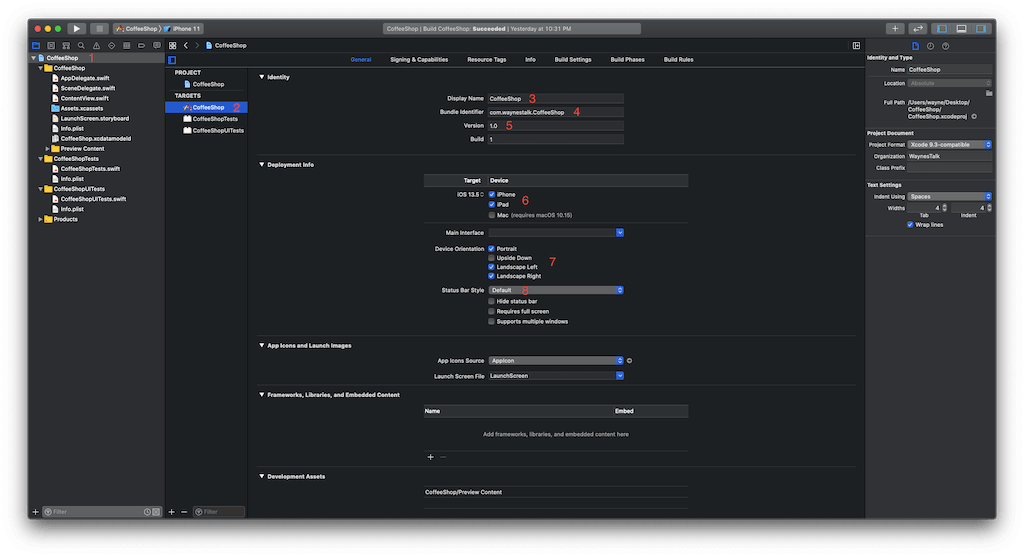
Task: Select the CoffeeShopTests target
Action: coord(206,119)
